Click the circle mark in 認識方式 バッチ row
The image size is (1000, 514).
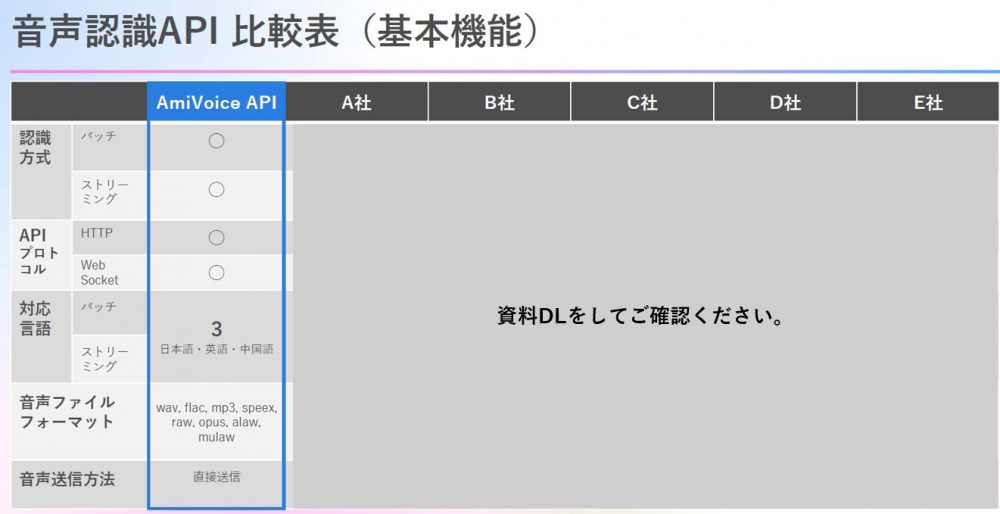coord(217,141)
